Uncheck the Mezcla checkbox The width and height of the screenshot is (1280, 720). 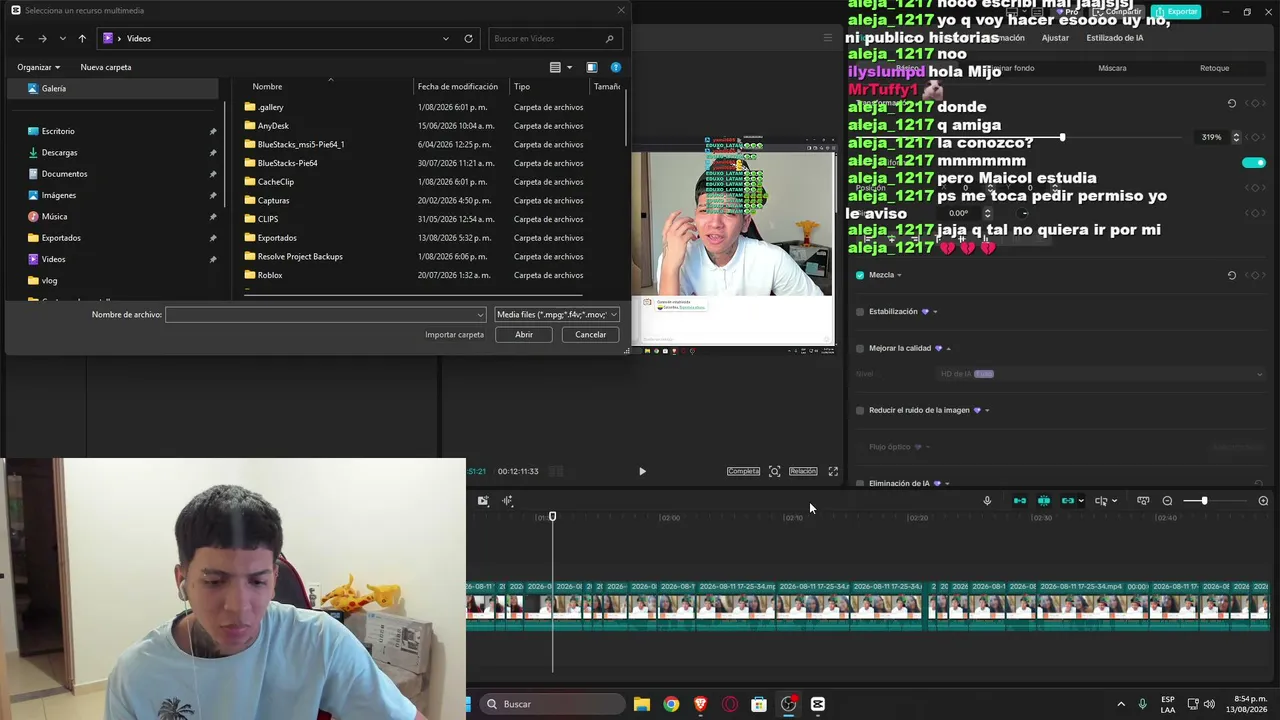point(860,275)
